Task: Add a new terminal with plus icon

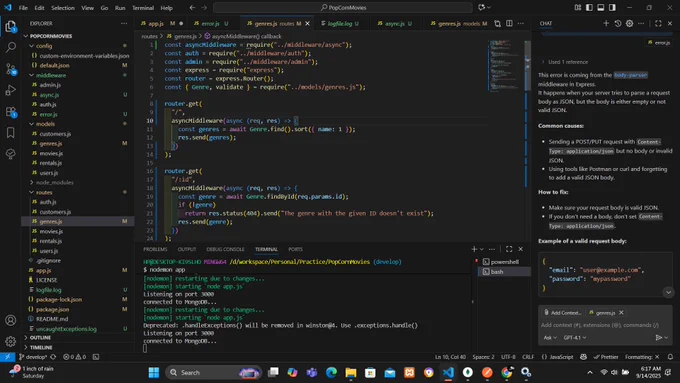Action: tap(474, 249)
